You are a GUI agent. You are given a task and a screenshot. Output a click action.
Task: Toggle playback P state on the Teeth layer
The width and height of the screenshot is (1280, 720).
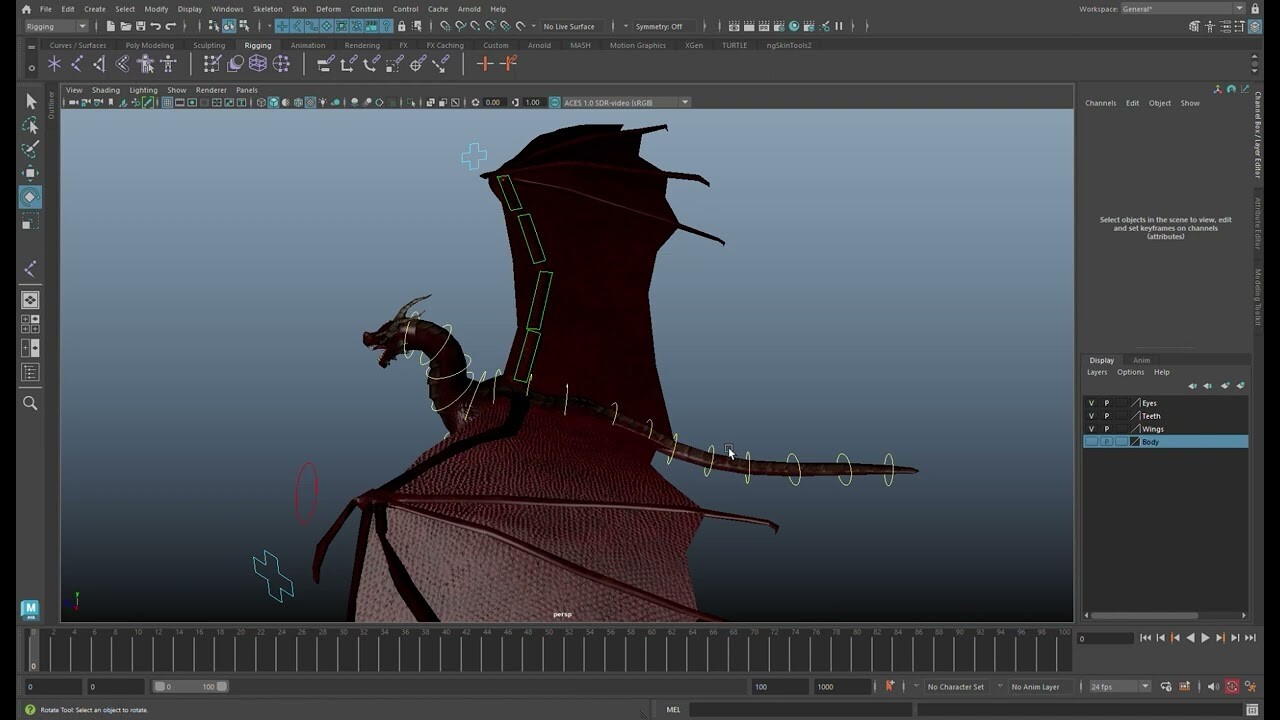pyautogui.click(x=1106, y=415)
